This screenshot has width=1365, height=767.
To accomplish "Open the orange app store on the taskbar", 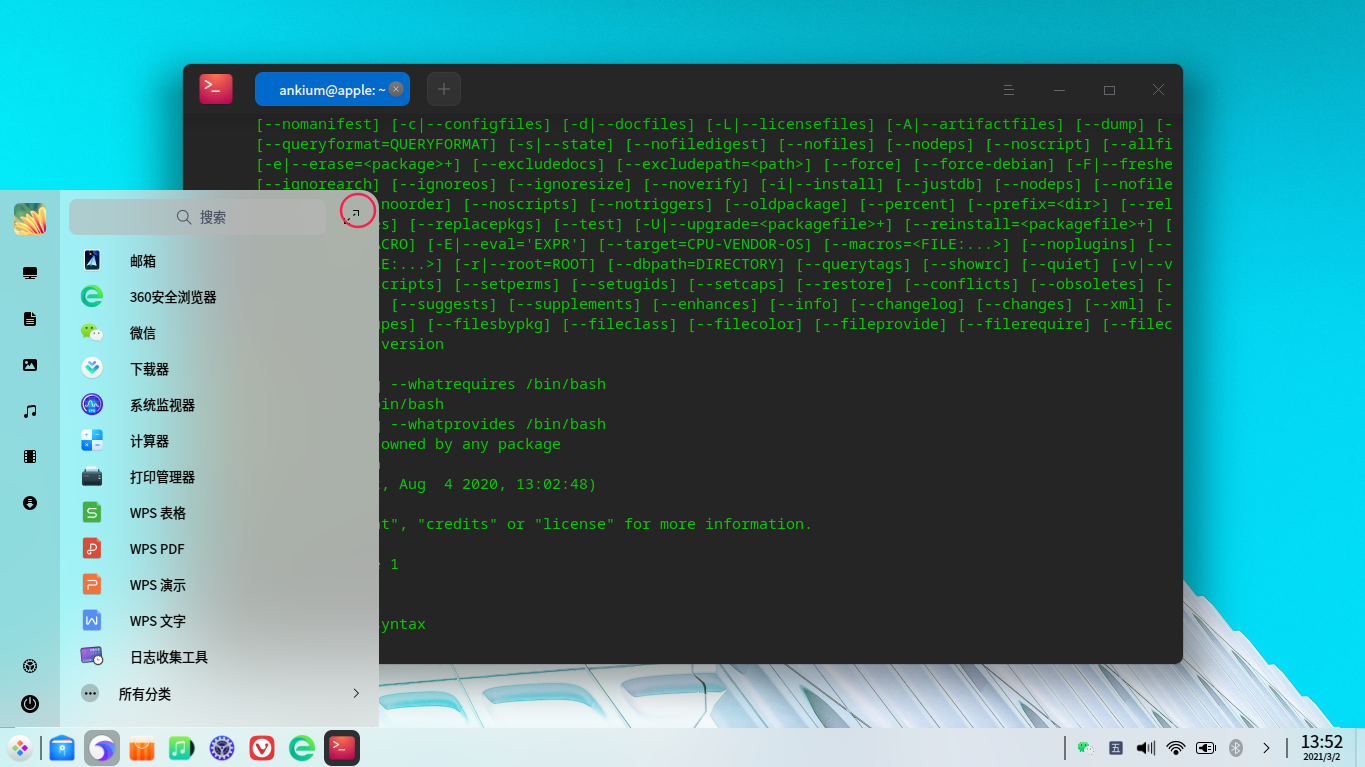I will coord(142,747).
